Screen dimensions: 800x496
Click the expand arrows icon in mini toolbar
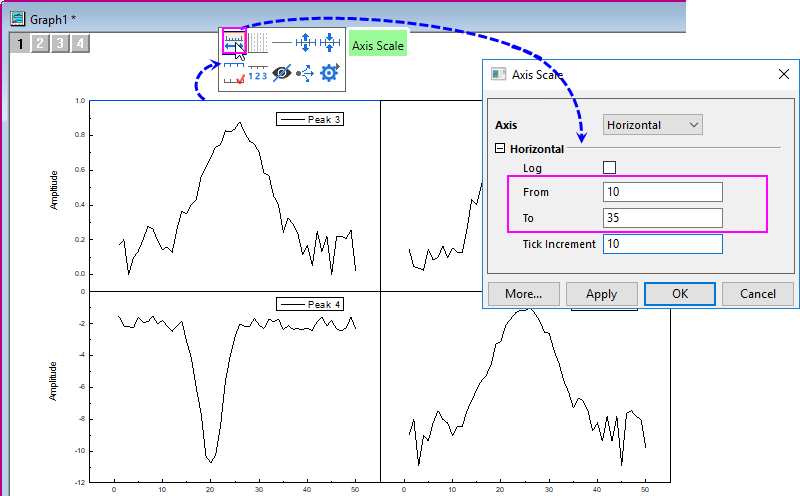pyautogui.click(x=306, y=43)
